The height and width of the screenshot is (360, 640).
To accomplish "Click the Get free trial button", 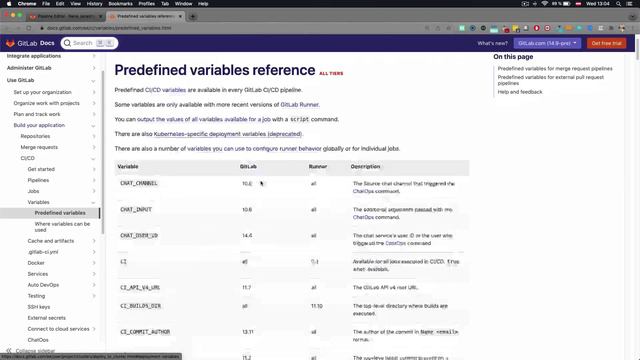I will coord(606,43).
